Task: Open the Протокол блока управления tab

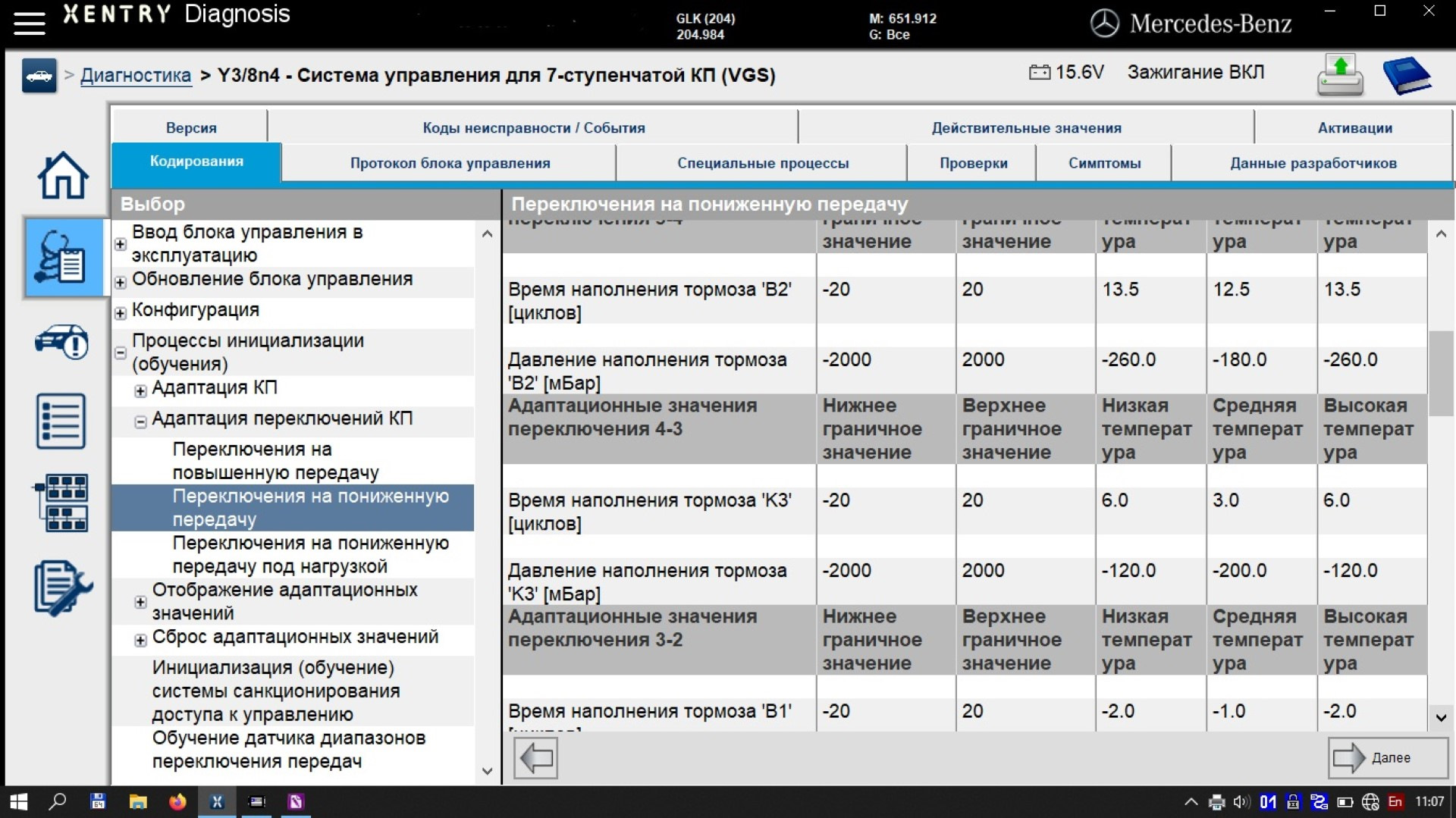Action: [x=450, y=163]
